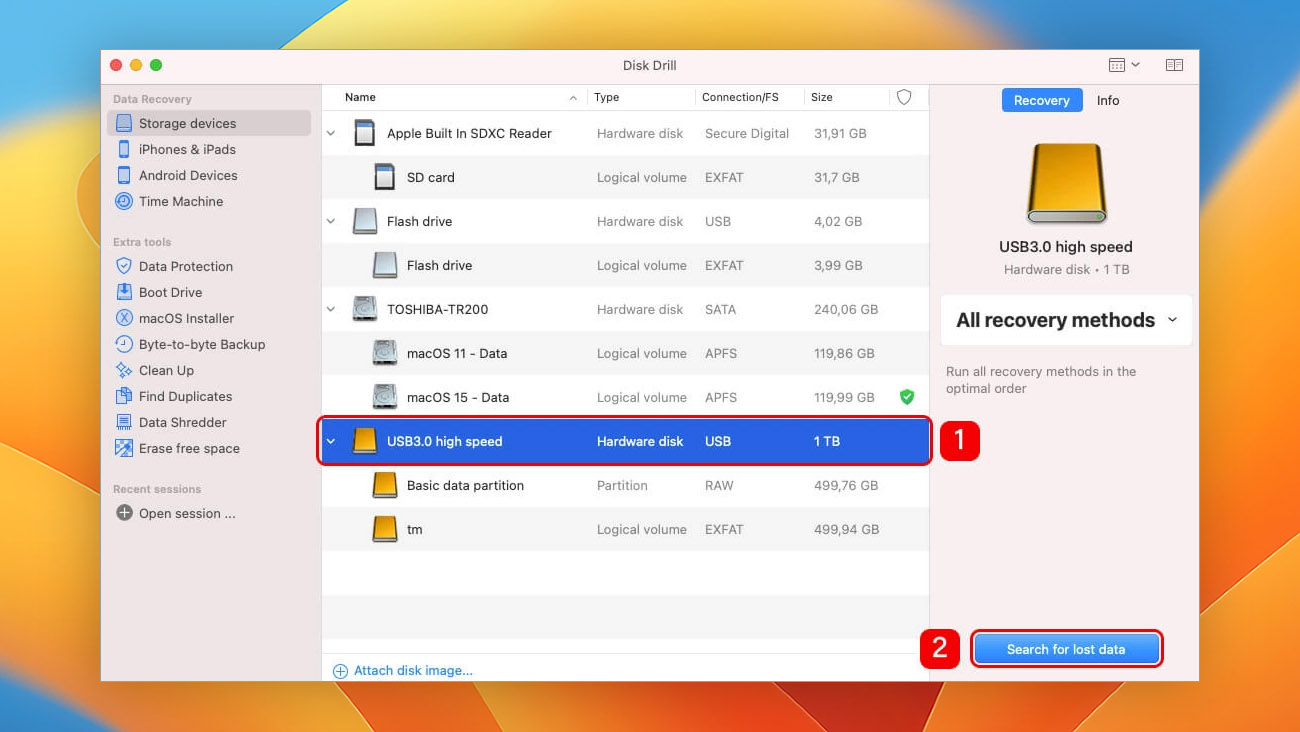Click Open session text link
The image size is (1300, 732).
(x=187, y=513)
